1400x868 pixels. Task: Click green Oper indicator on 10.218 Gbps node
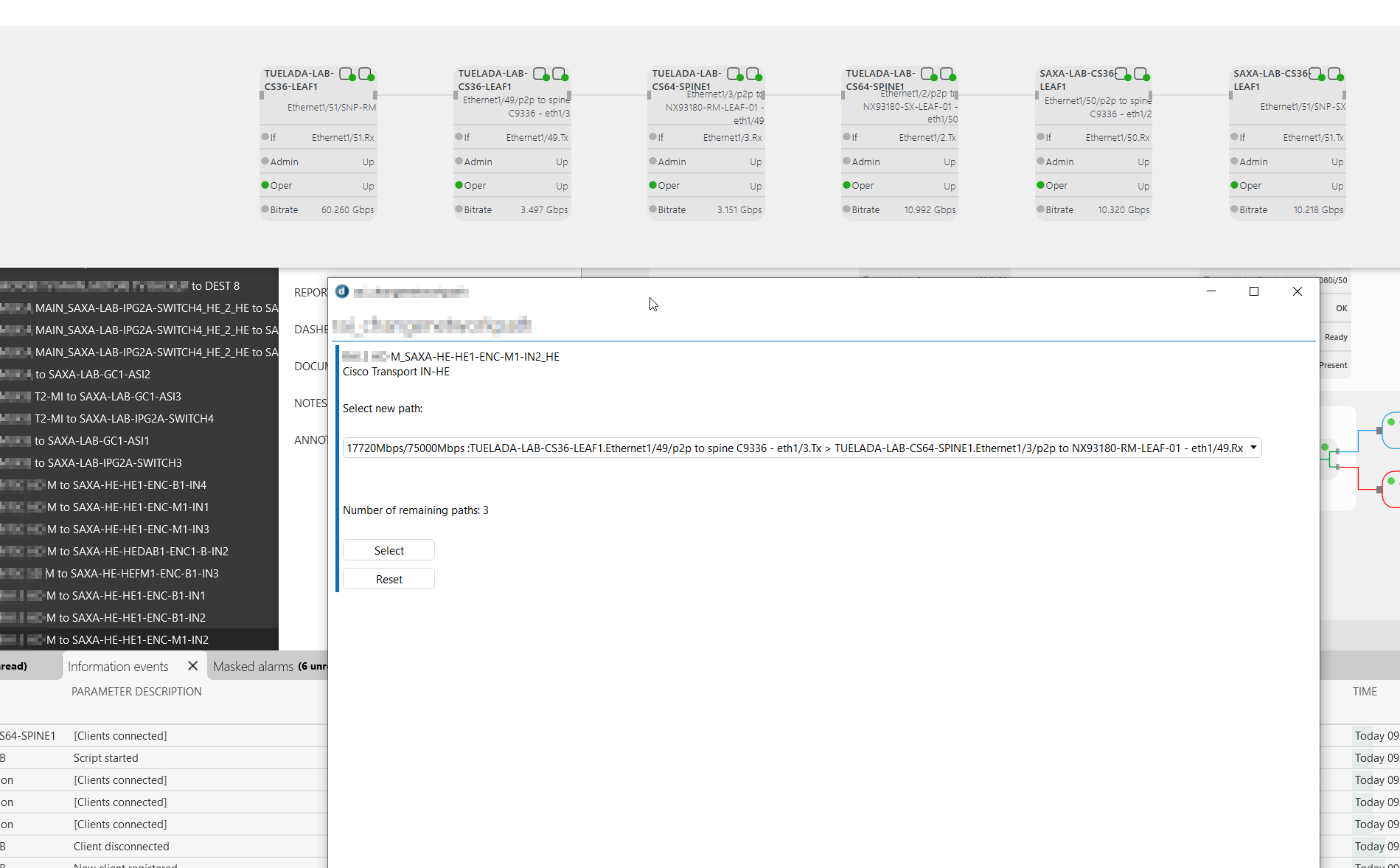[x=1234, y=185]
